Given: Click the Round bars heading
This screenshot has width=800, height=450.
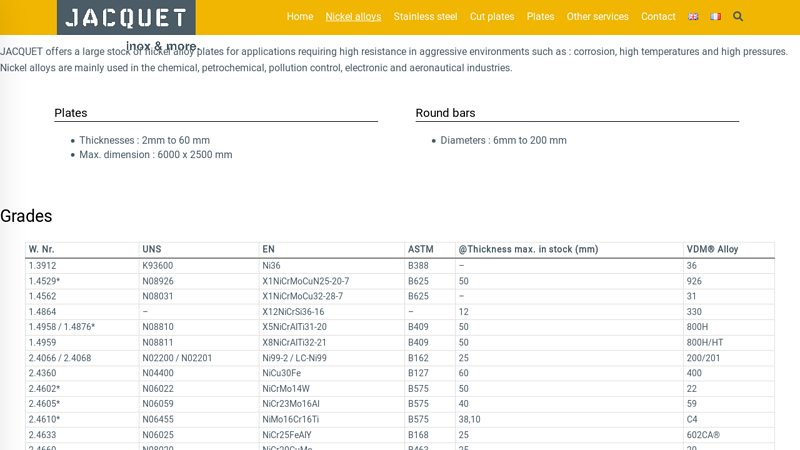Looking at the screenshot, I should click(446, 113).
